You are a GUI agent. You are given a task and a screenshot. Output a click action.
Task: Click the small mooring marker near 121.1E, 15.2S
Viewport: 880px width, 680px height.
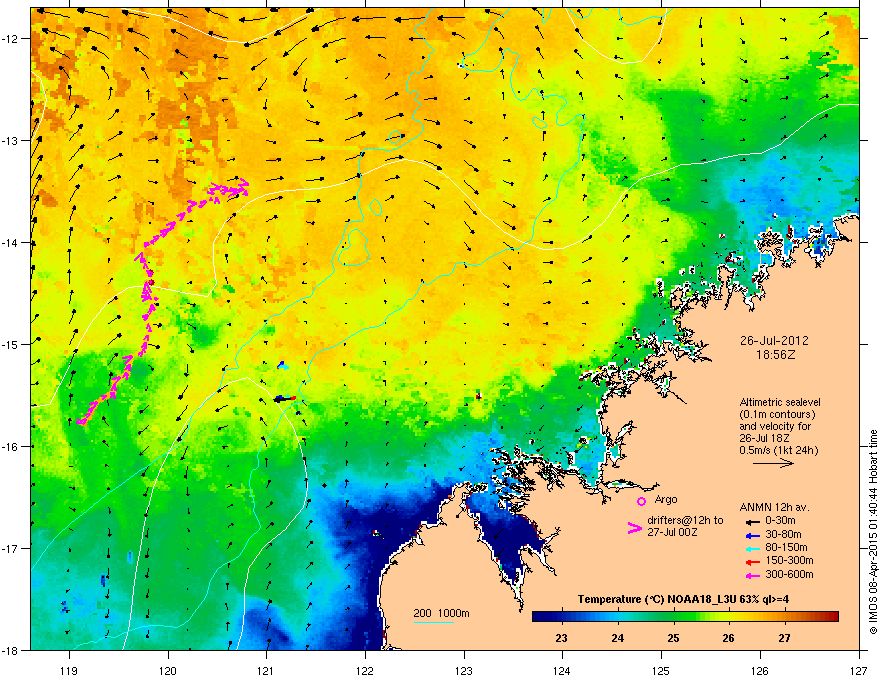(283, 365)
